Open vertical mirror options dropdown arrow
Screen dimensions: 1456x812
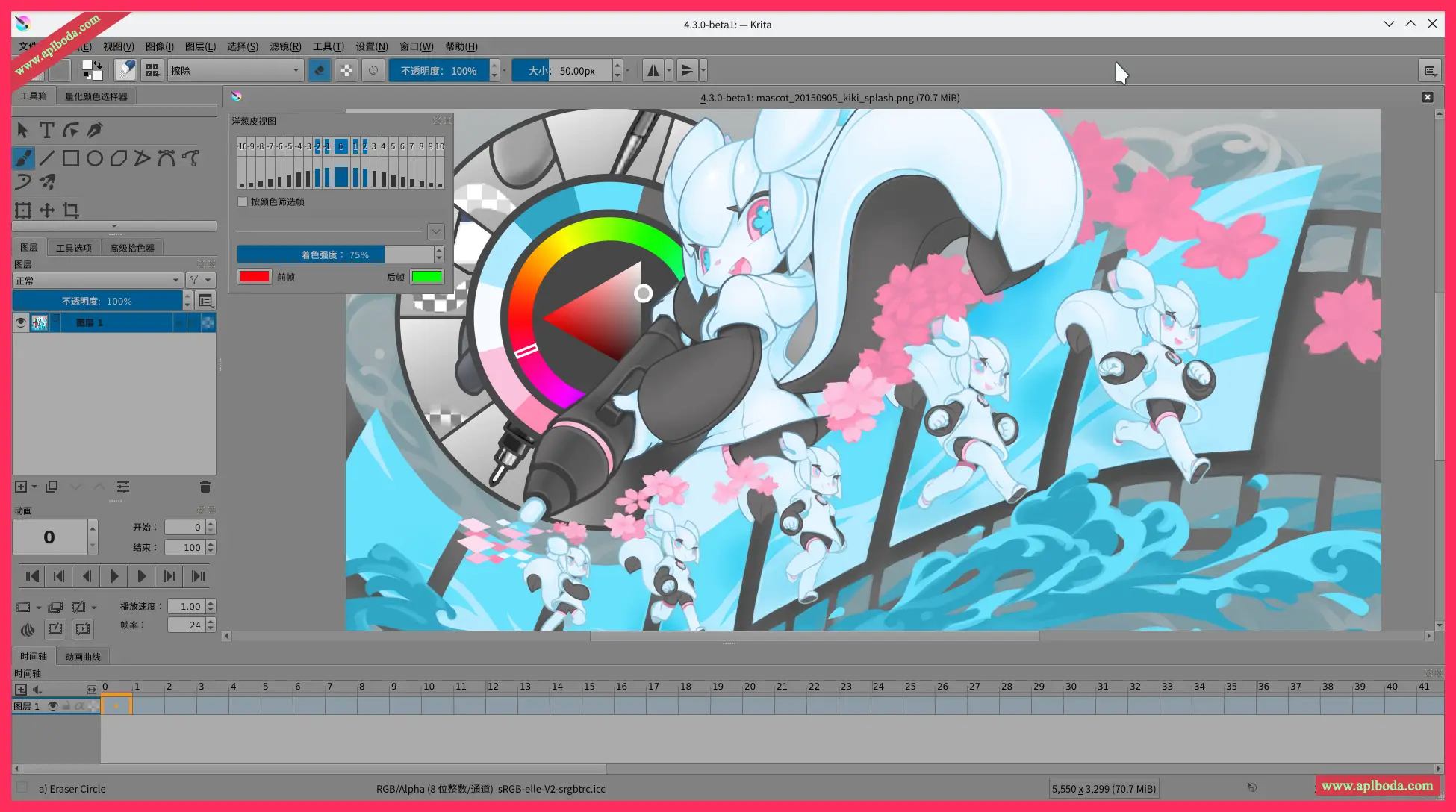(x=703, y=70)
